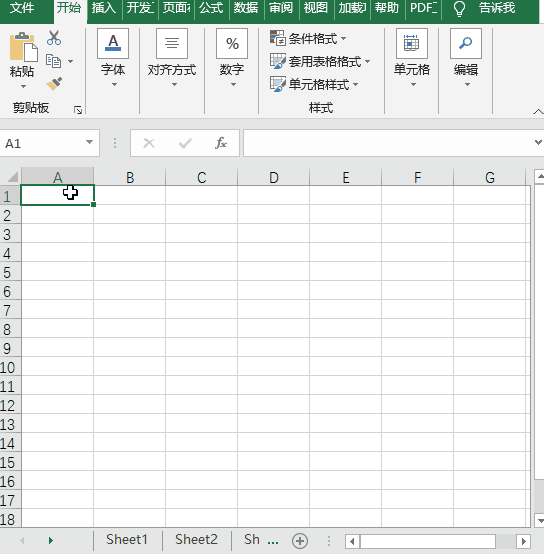The height and width of the screenshot is (554, 544).
Task: Click the horizontal scrollbar right arrow
Action: click(524, 541)
